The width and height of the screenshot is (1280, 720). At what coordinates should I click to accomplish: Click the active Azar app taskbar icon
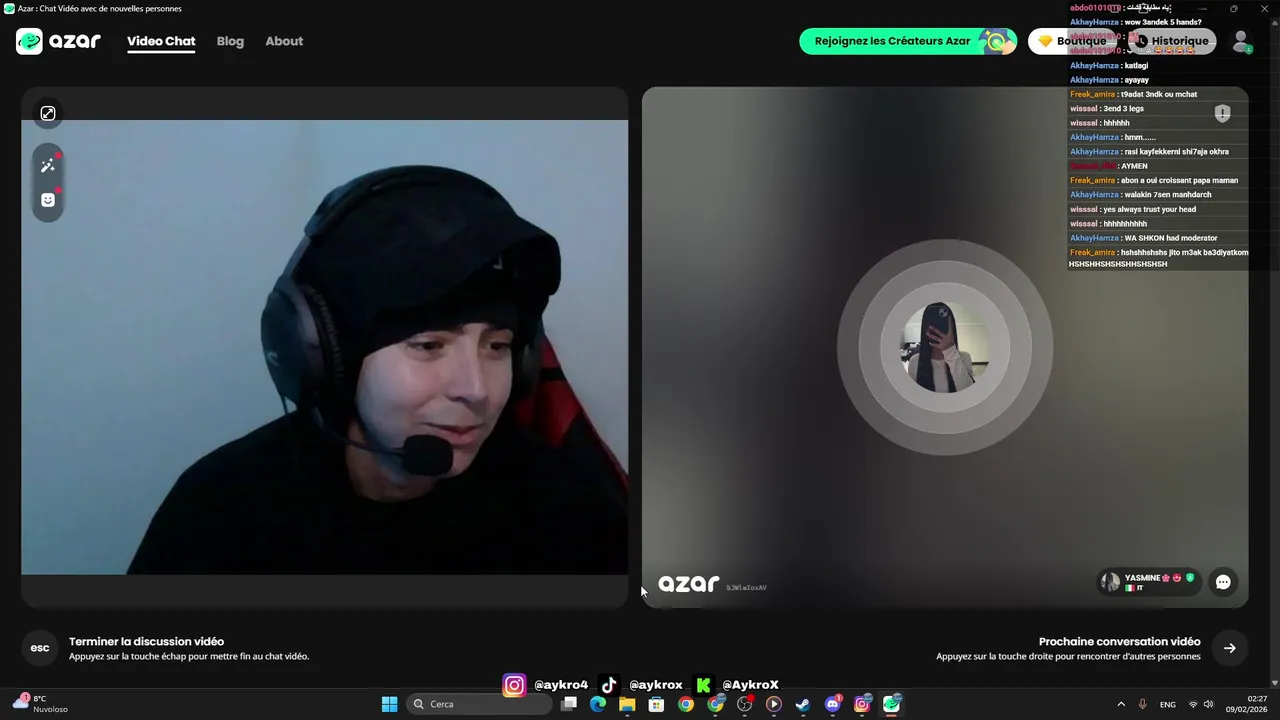[891, 704]
